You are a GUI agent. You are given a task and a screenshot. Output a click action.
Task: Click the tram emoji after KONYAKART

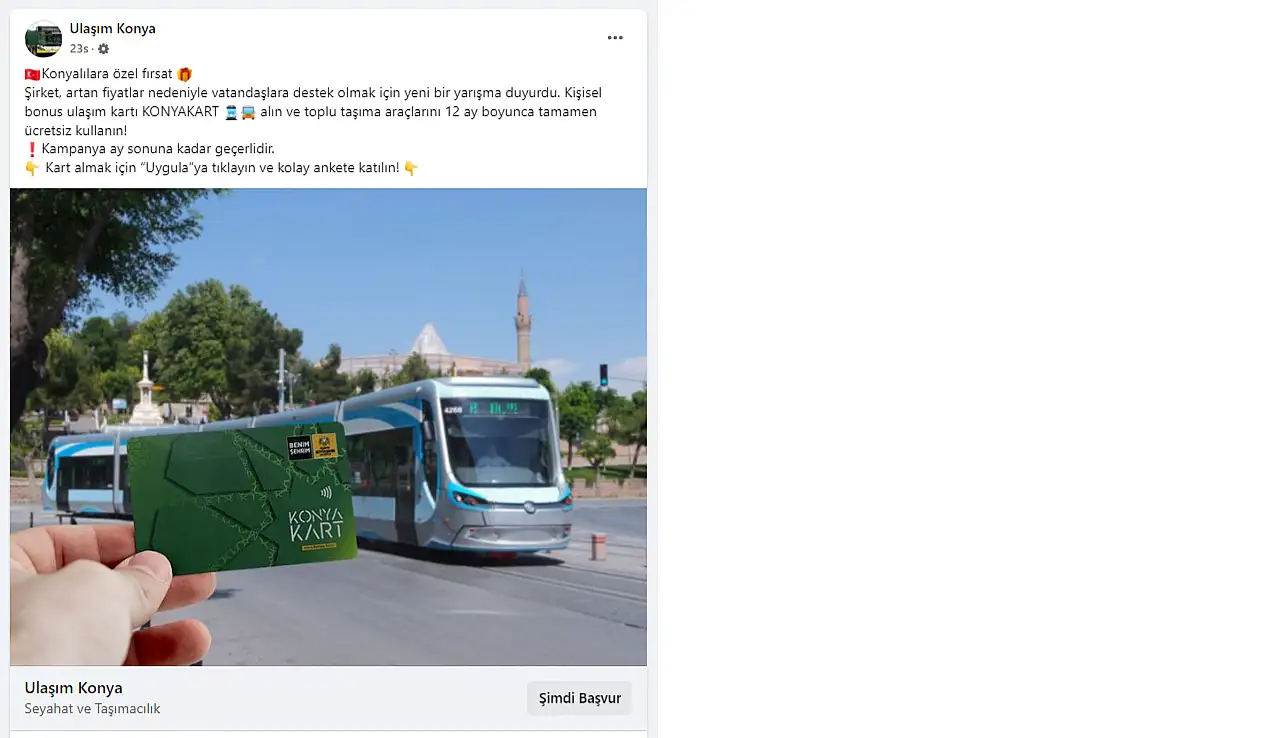pyautogui.click(x=231, y=112)
